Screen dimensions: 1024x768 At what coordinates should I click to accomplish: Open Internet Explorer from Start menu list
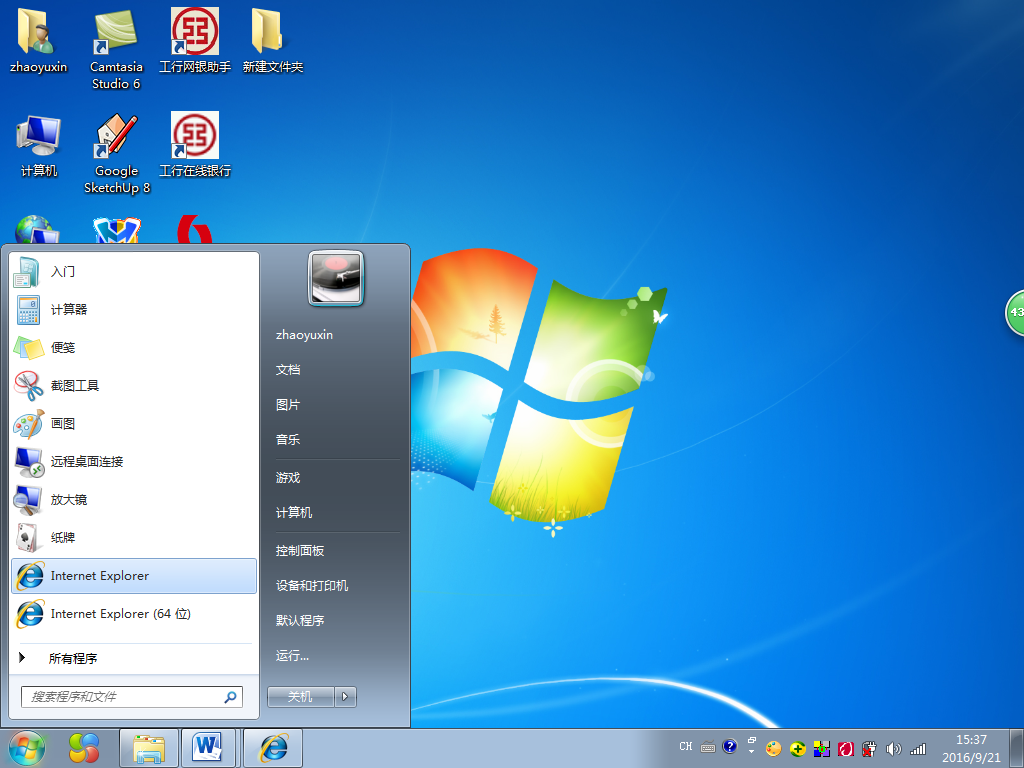[134, 576]
